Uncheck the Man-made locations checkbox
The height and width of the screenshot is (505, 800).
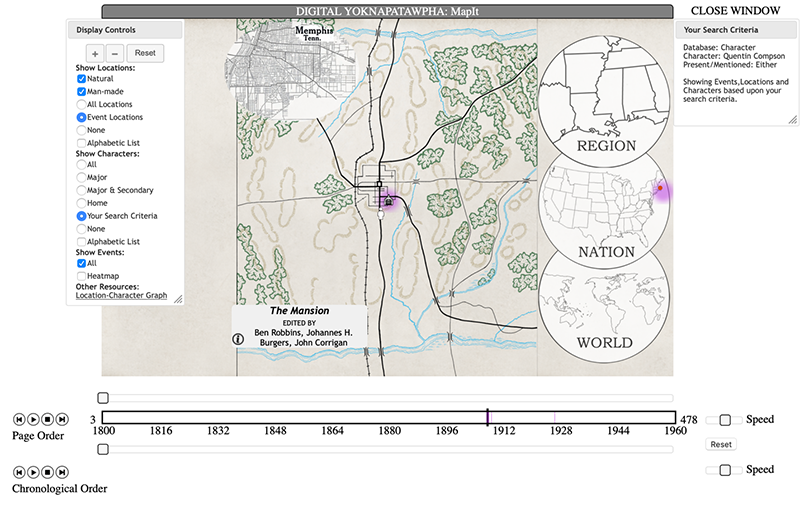pyautogui.click(x=81, y=91)
